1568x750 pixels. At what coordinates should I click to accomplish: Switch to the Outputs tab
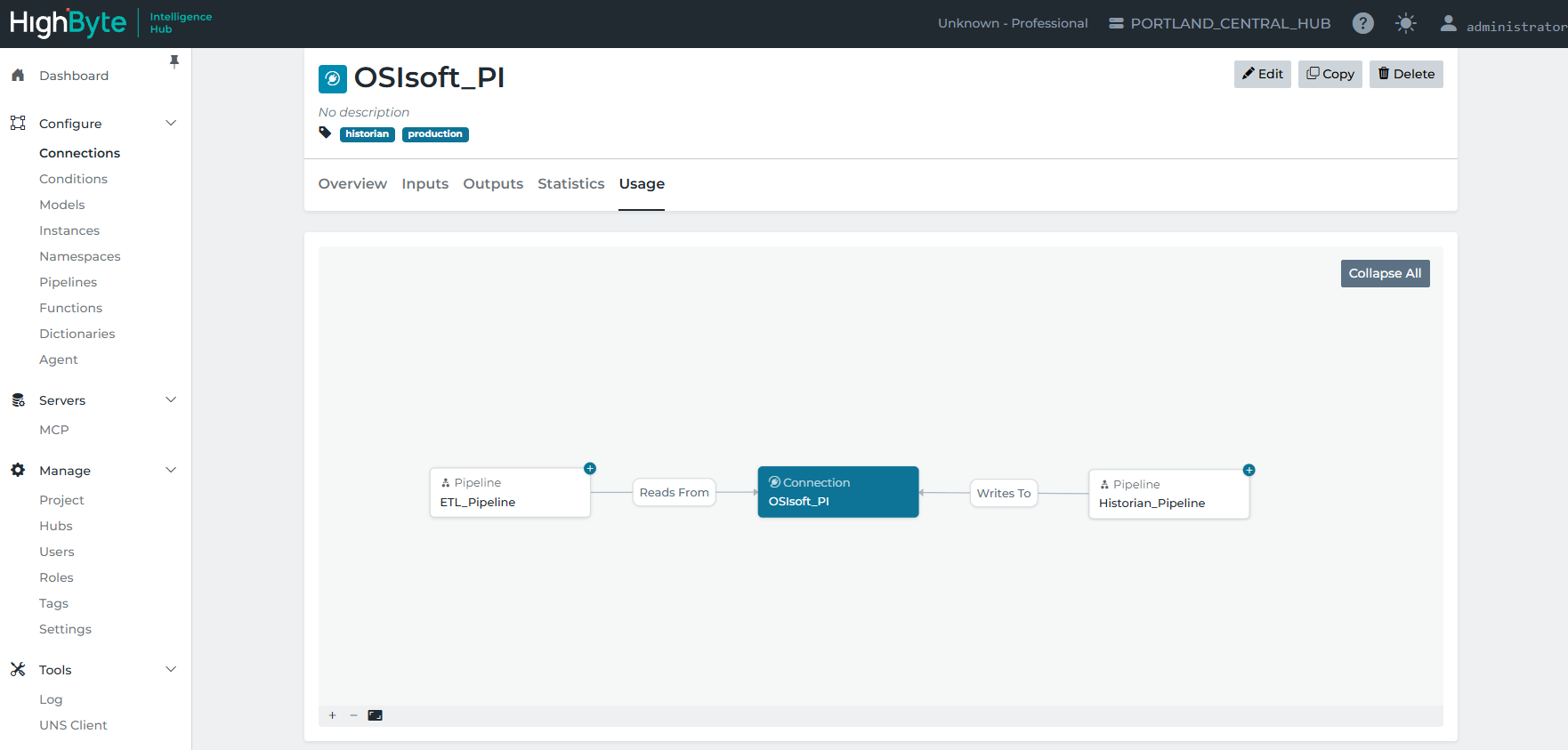point(493,183)
